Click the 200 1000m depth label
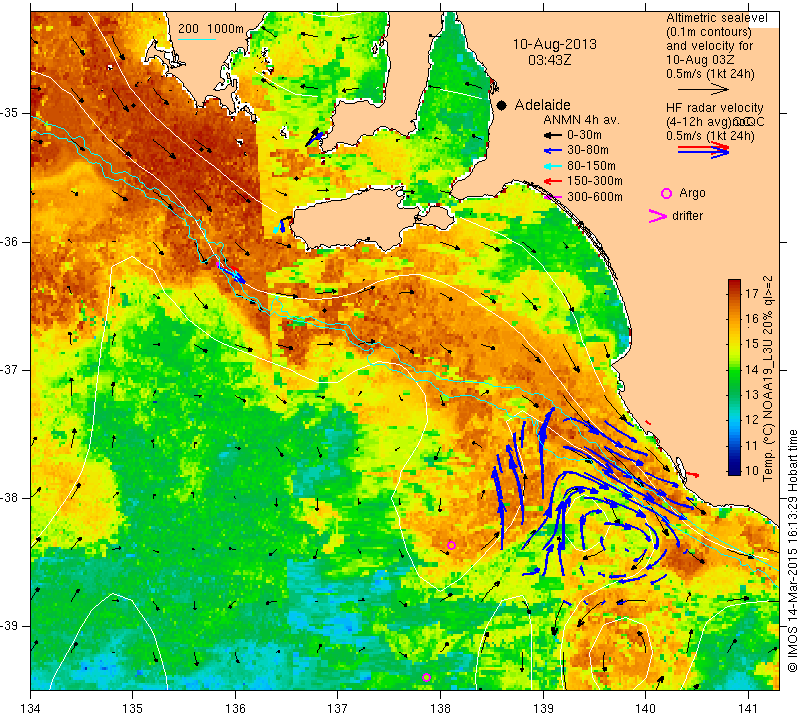Image resolution: width=800 pixels, height=720 pixels. pos(211,29)
